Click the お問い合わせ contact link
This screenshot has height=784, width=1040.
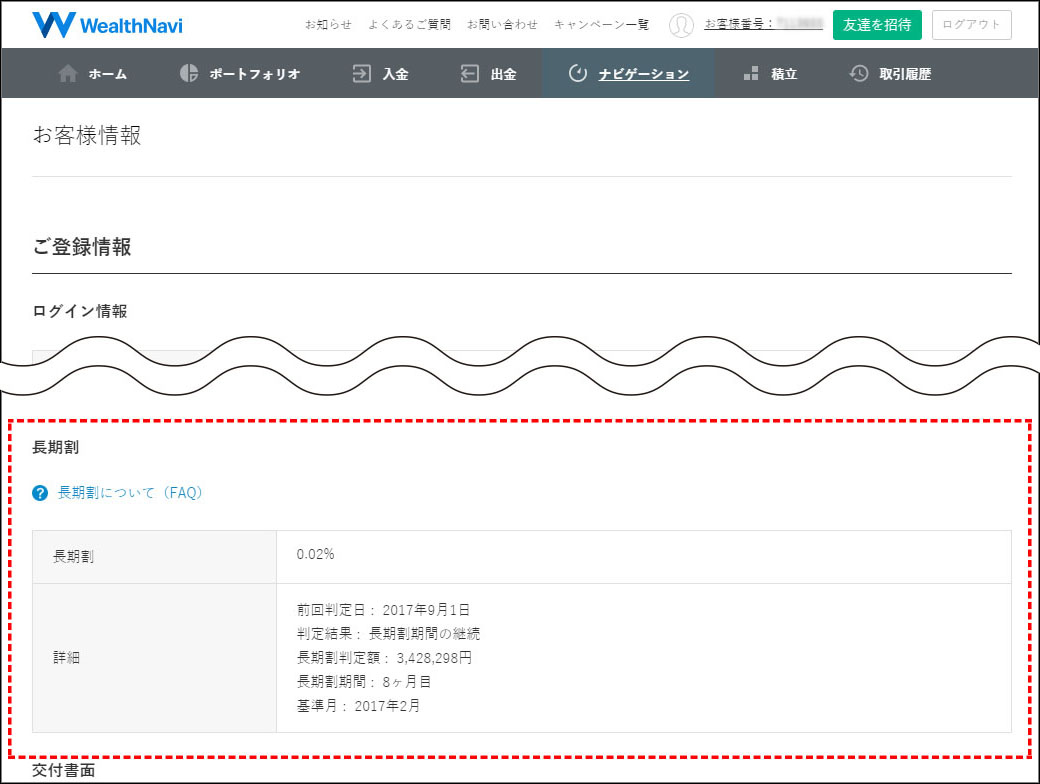point(502,24)
